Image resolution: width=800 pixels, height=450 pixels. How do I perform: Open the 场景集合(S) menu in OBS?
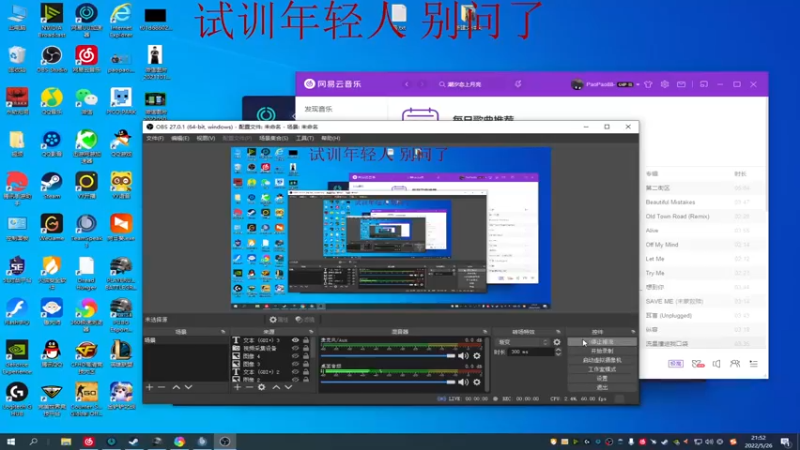tap(273, 138)
